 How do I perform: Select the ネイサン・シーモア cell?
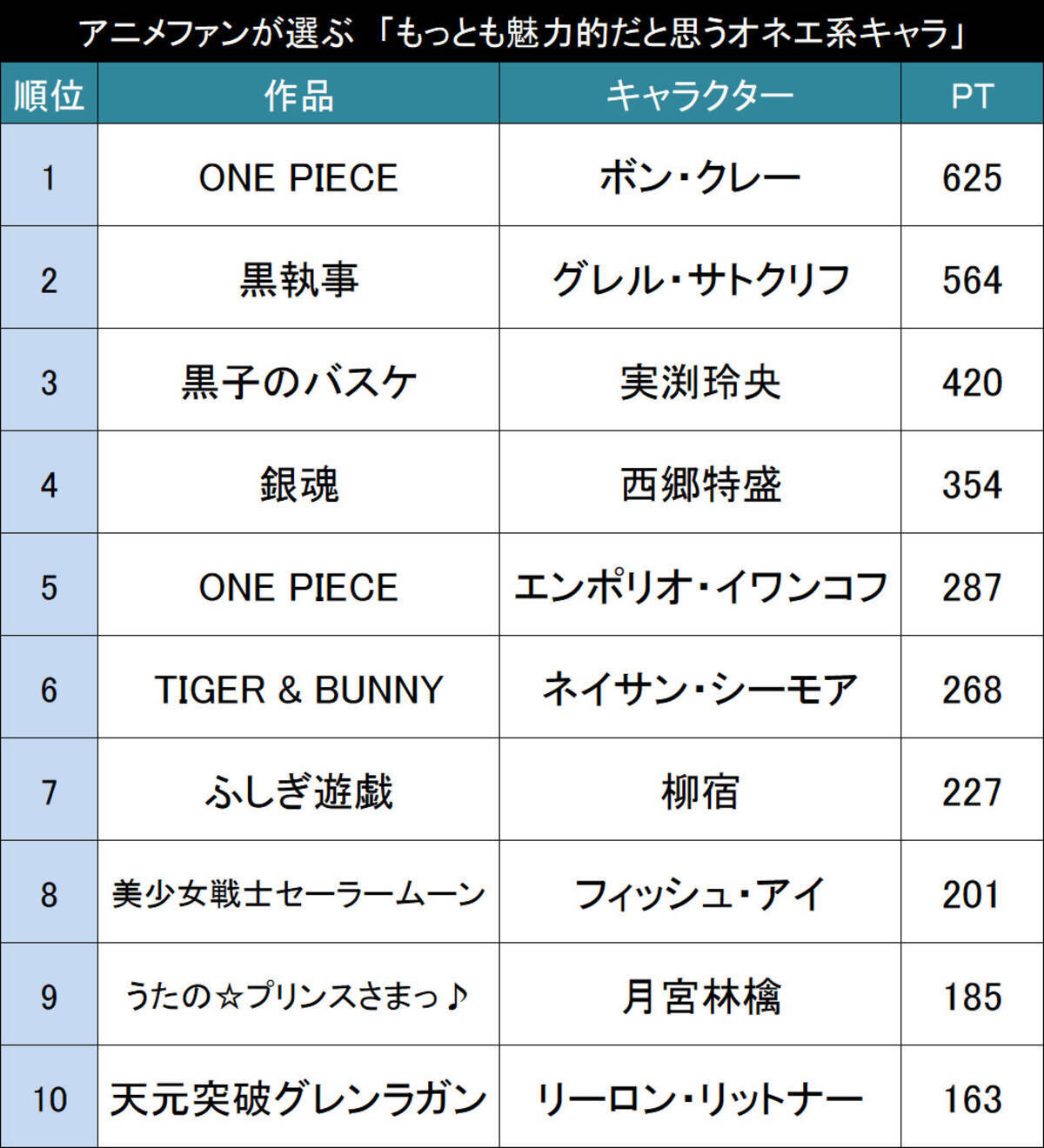pos(700,688)
